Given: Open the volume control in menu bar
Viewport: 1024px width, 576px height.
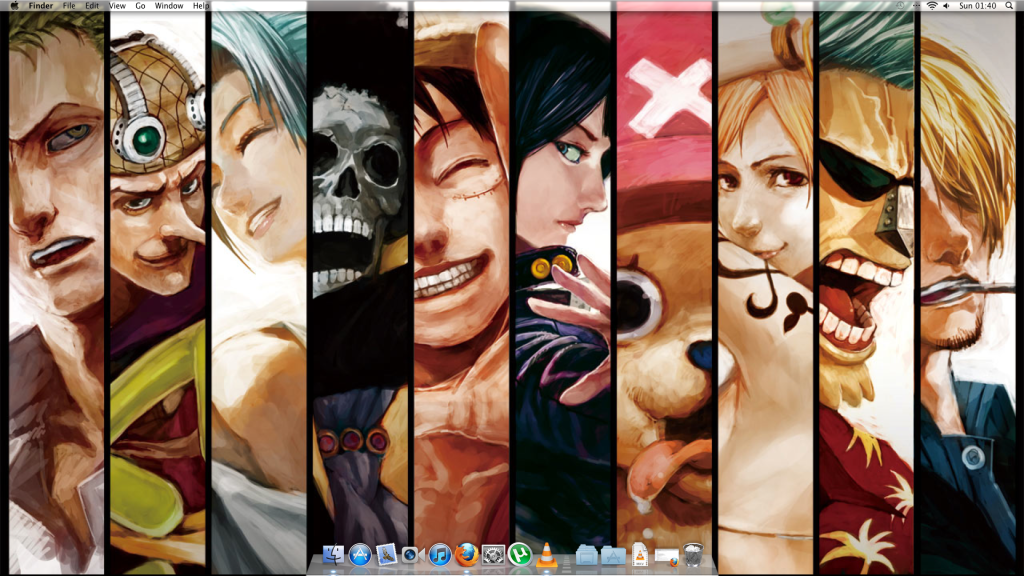Looking at the screenshot, I should (x=947, y=6).
